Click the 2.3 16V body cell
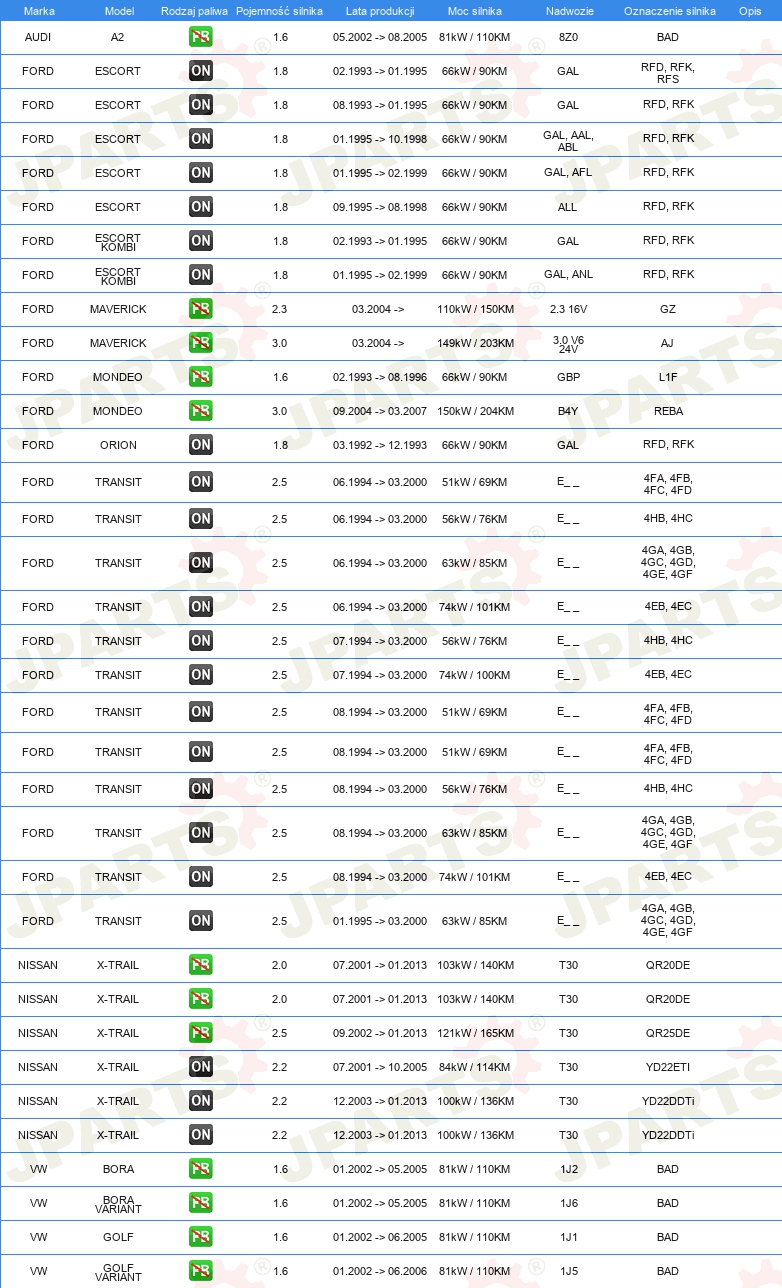The height and width of the screenshot is (1288, 782). [568, 308]
